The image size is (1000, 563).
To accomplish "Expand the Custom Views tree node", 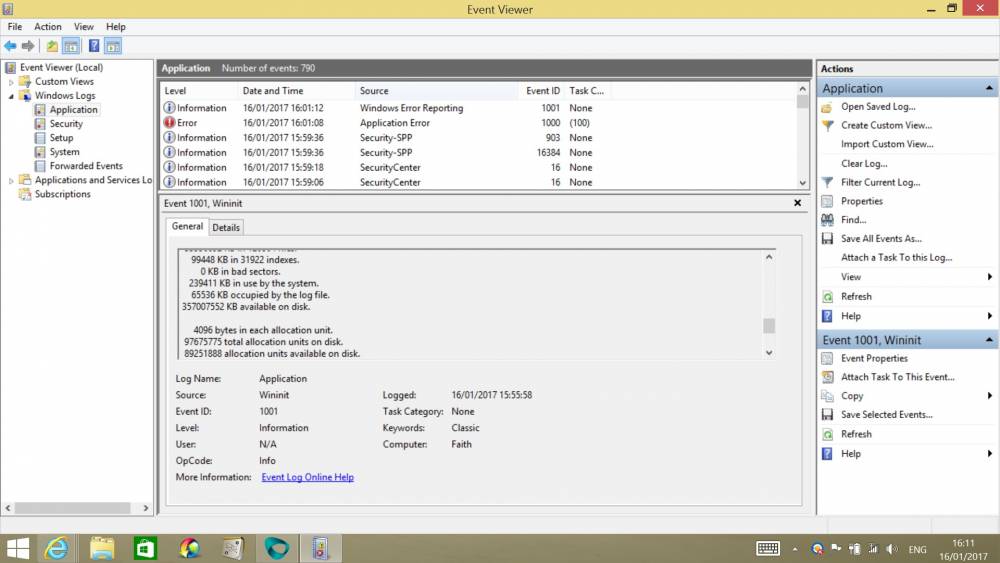I will coord(11,82).
